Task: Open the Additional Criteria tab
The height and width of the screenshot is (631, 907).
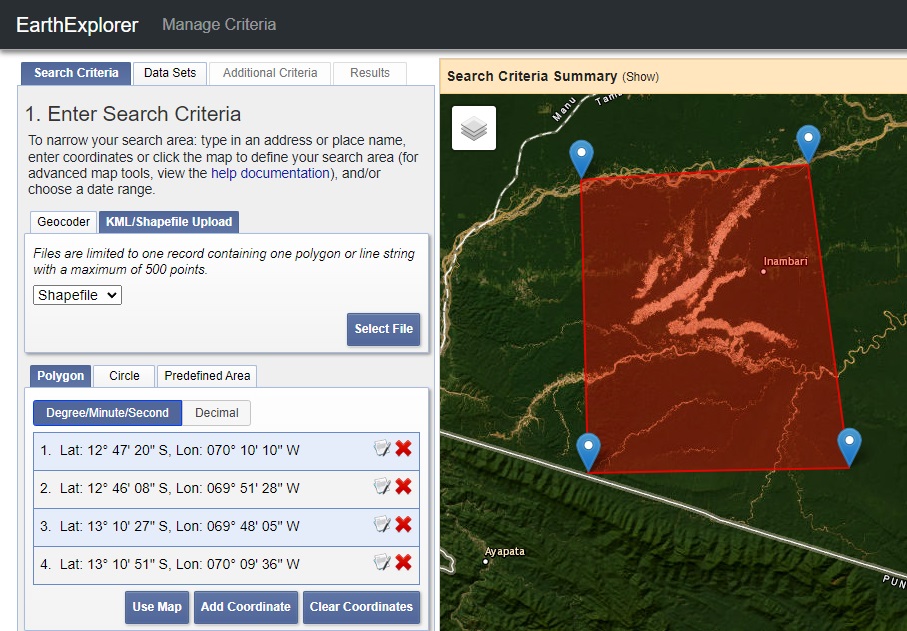Action: click(270, 73)
